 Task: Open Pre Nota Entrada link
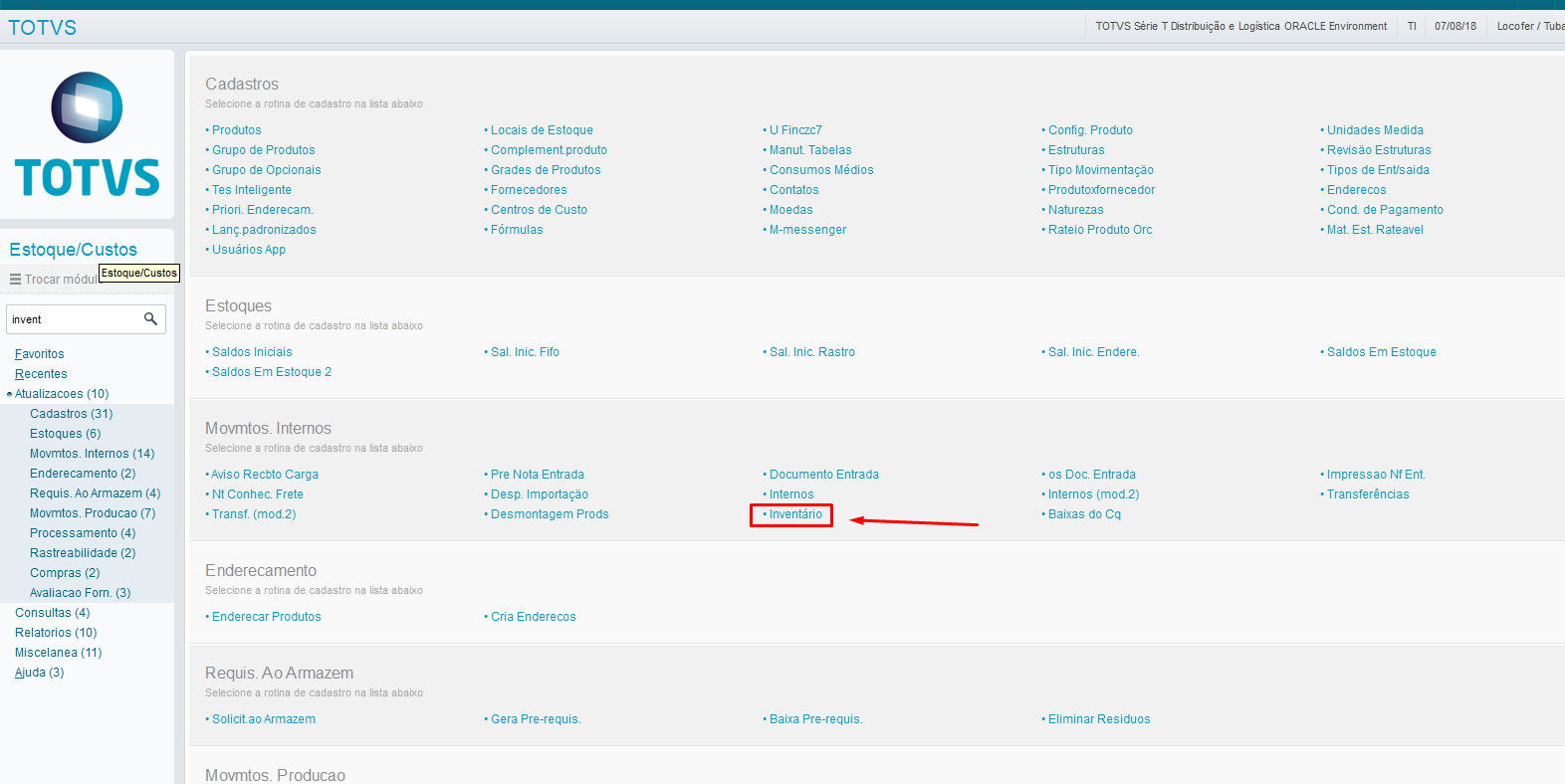538,475
